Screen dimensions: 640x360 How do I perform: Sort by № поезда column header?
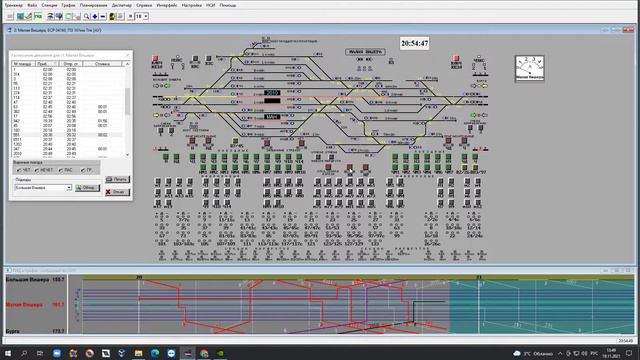point(23,64)
